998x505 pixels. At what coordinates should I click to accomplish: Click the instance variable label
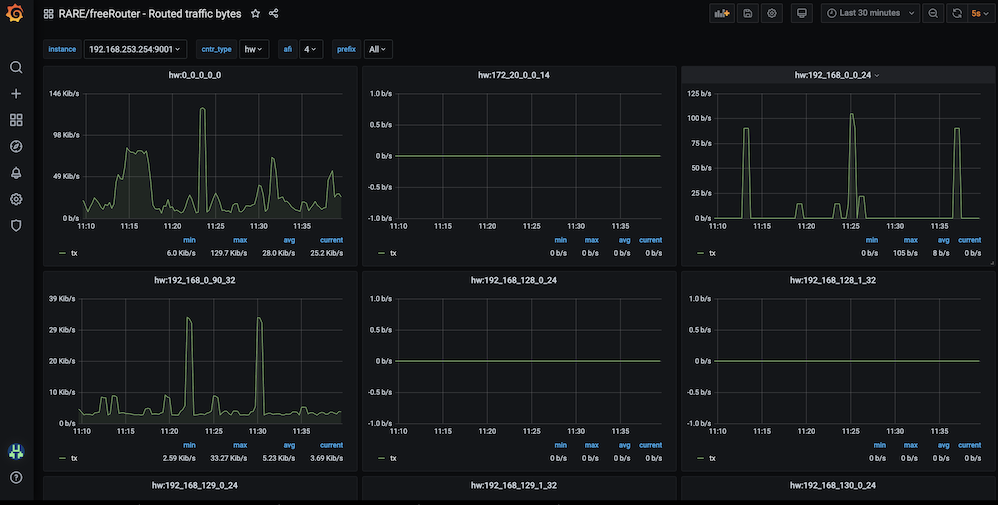[x=62, y=49]
